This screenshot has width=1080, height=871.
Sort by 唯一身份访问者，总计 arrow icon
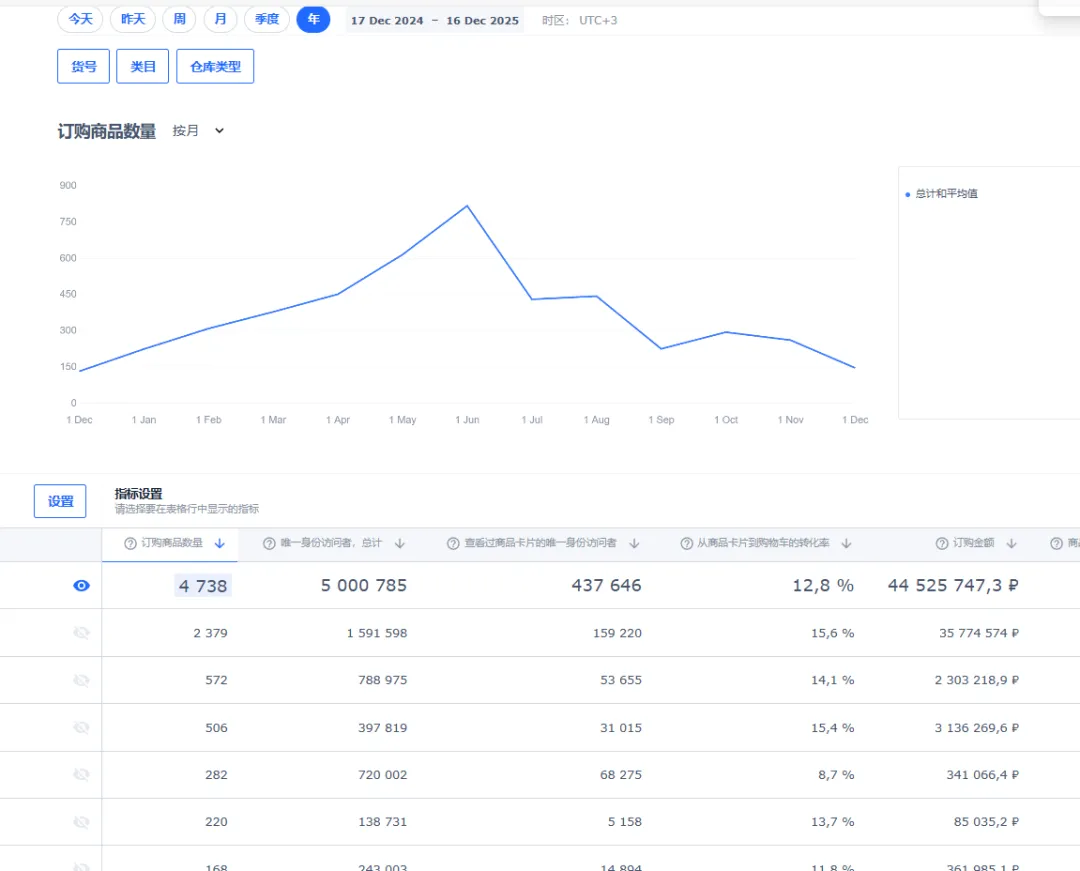point(400,543)
